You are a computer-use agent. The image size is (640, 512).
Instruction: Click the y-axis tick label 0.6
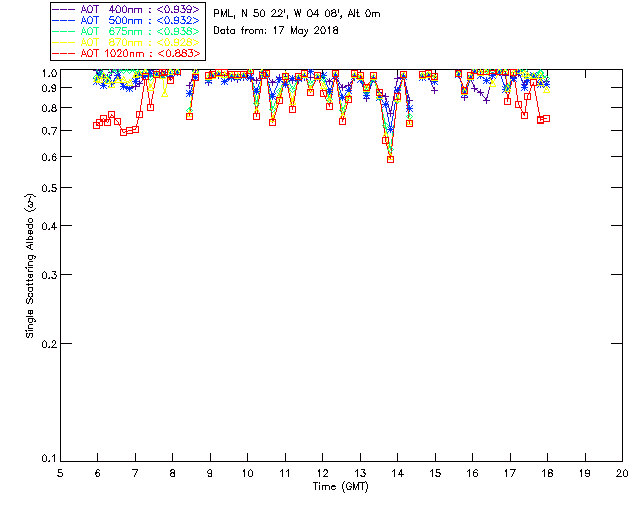click(49, 157)
